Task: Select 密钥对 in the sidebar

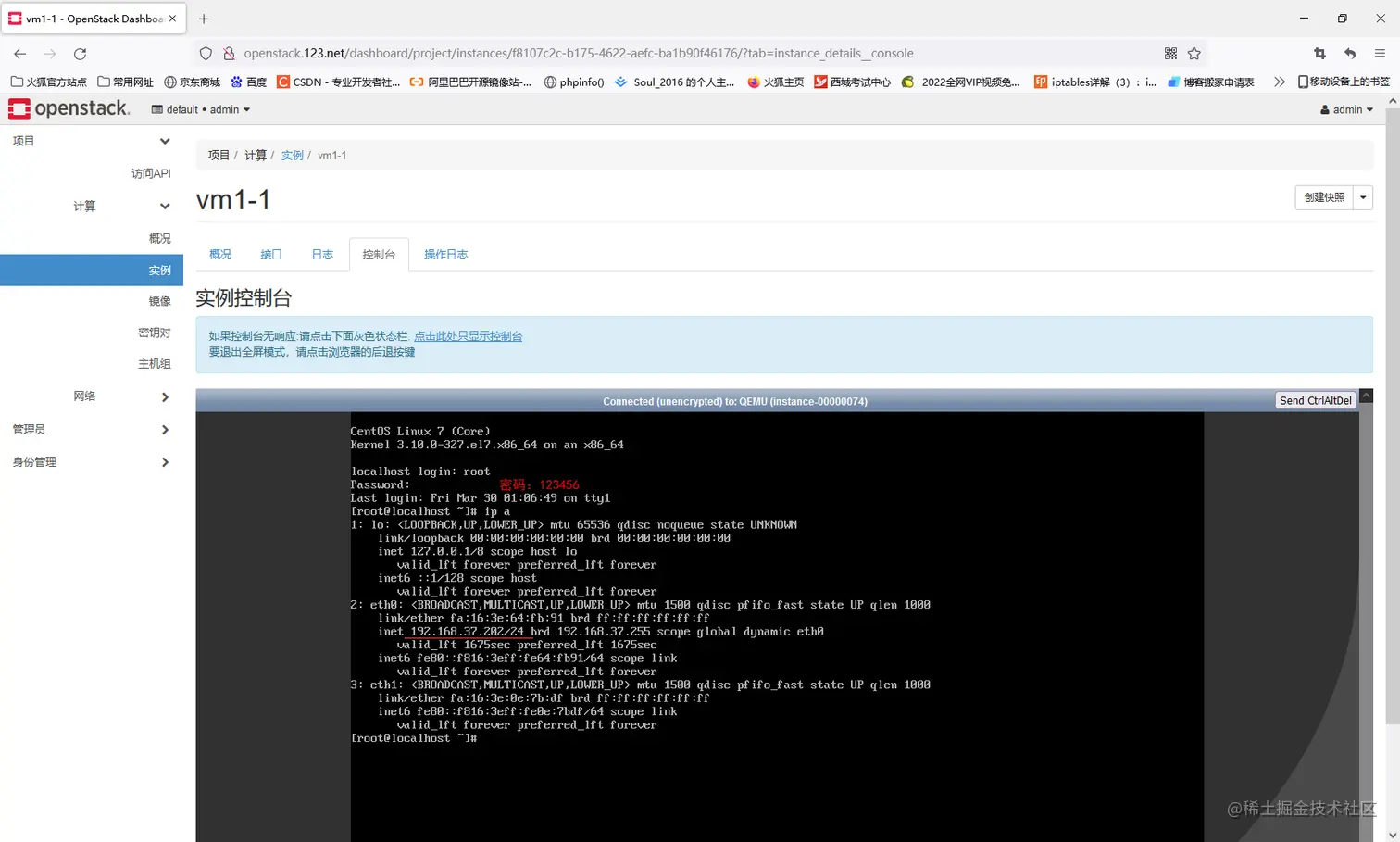Action: [x=155, y=333]
